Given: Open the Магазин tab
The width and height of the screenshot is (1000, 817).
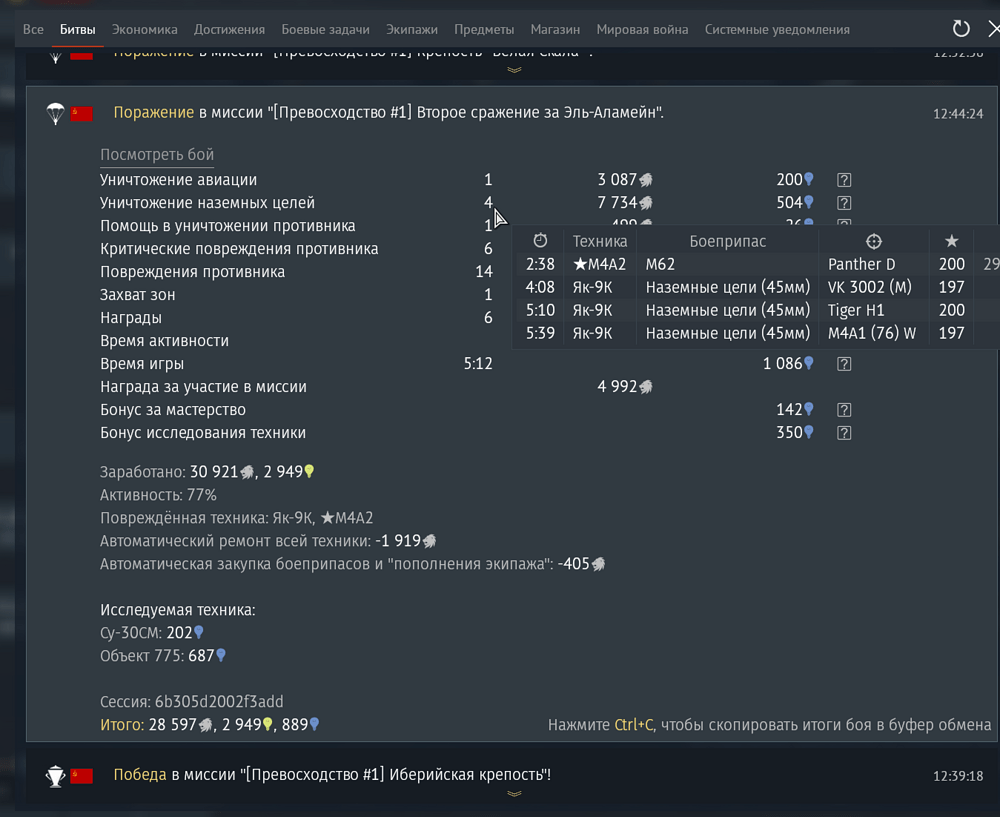Looking at the screenshot, I should coord(555,29).
